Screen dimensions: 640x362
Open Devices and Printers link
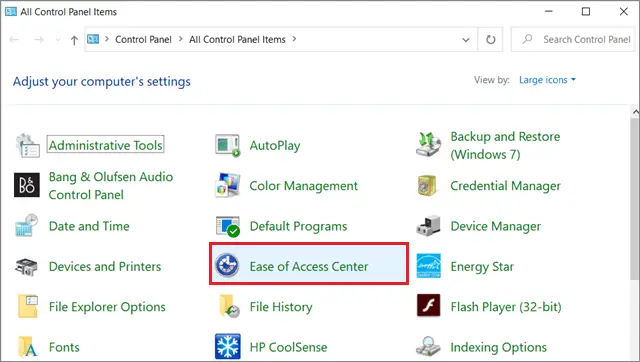105,267
